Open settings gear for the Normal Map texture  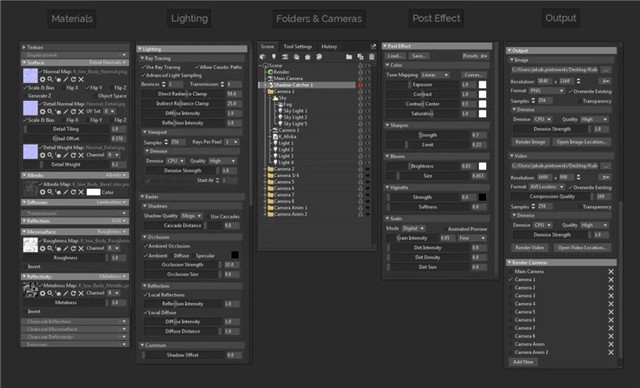(42, 79)
